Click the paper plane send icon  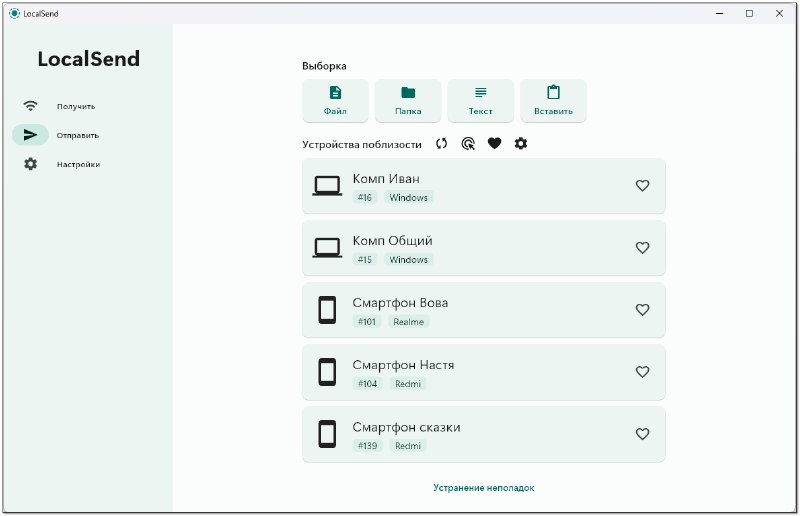31,135
